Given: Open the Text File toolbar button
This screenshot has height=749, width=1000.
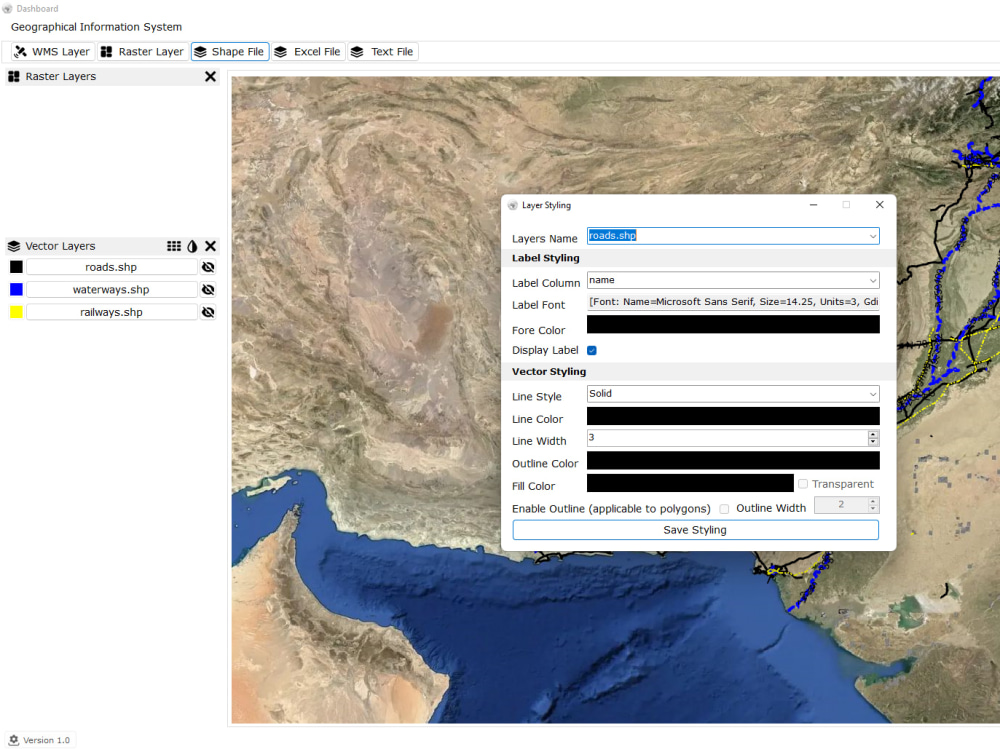Looking at the screenshot, I should [383, 52].
